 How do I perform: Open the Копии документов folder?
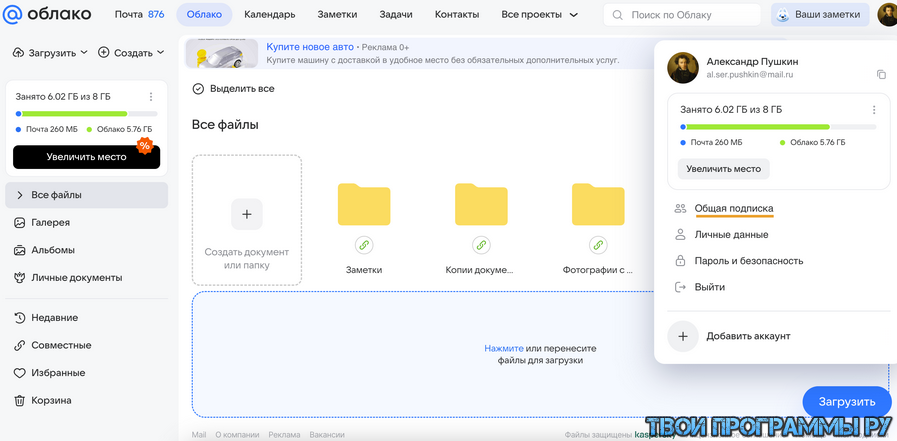tap(480, 205)
